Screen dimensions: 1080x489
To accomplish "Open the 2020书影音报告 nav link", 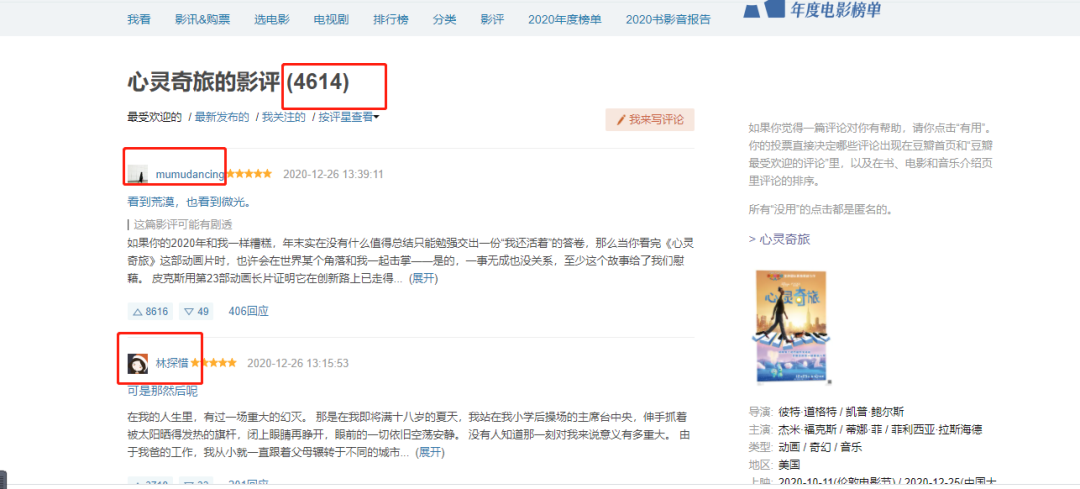I will tap(668, 19).
